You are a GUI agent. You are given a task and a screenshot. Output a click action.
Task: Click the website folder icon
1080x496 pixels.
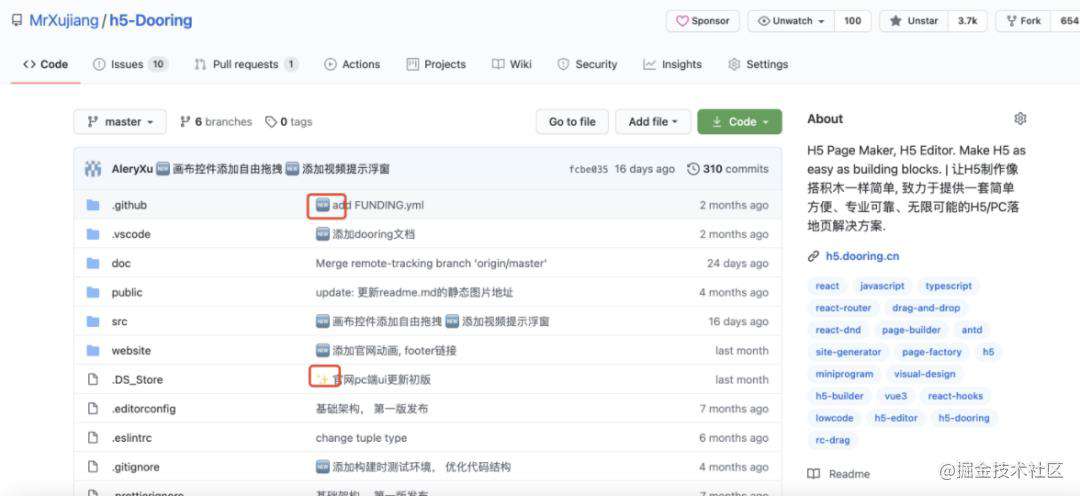pos(93,351)
